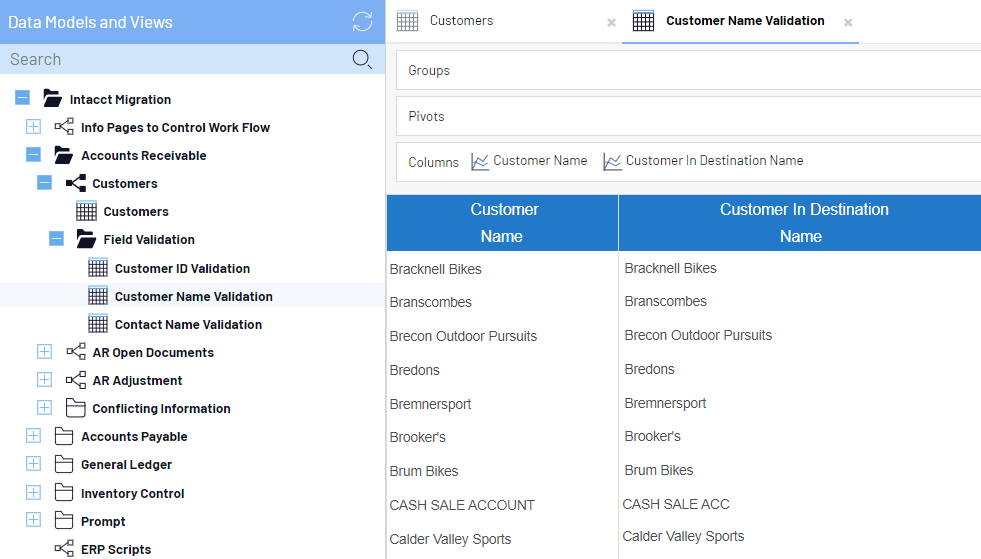Screen dimensions: 981x559
Task: Open Contact Name Validation view
Action: click(x=188, y=324)
